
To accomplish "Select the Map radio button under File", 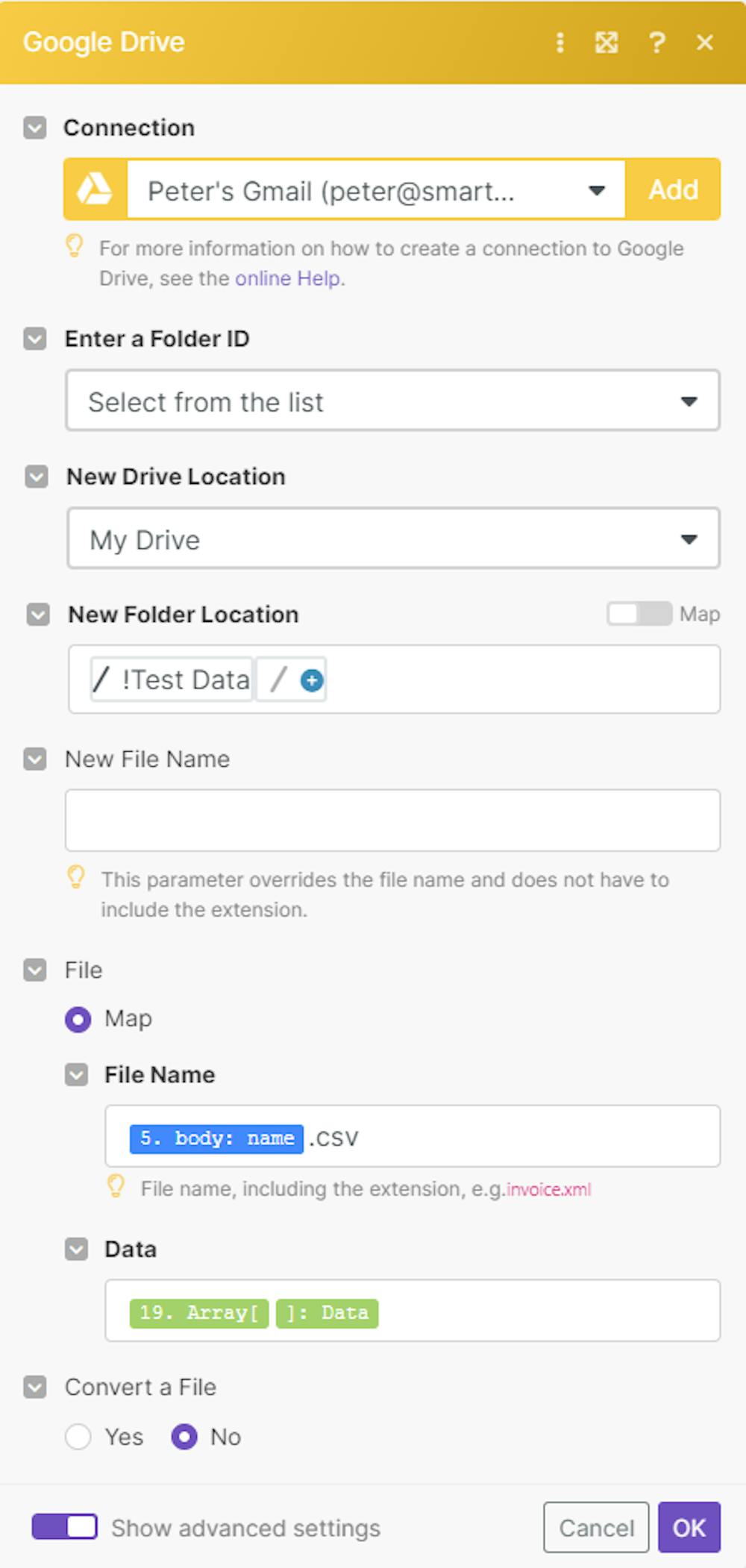I will pyautogui.click(x=78, y=1019).
